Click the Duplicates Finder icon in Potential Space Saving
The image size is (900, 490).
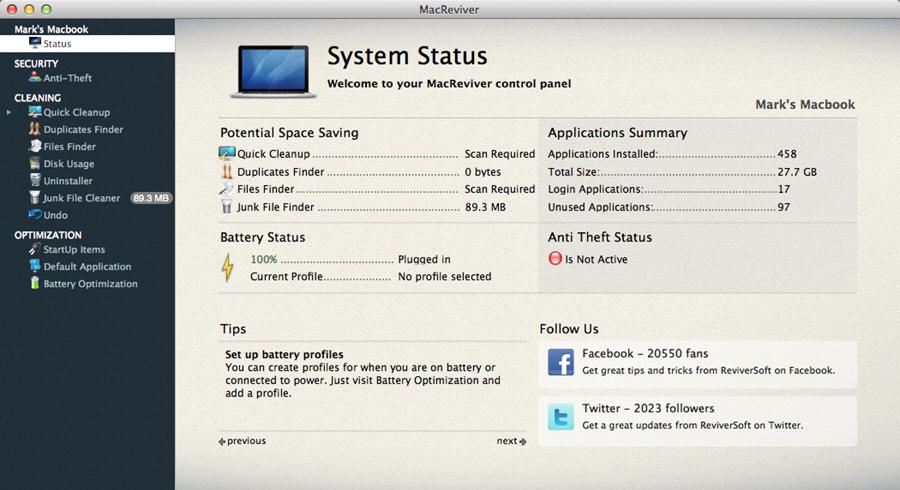tap(227, 172)
